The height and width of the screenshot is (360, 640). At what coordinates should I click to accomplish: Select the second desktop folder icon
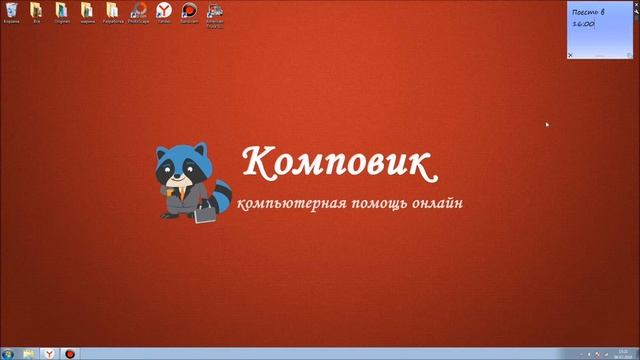coord(37,13)
